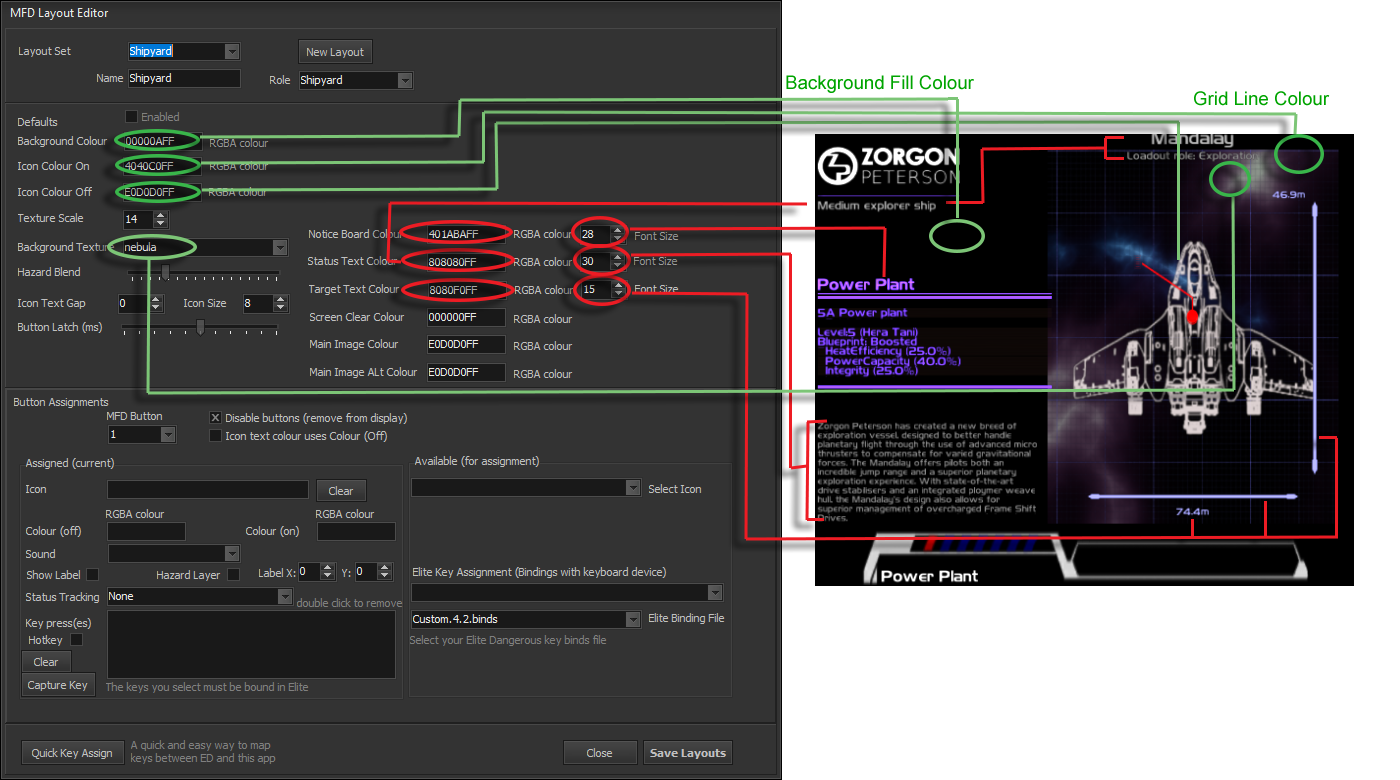Screen dimensions: 1400x780
Task: Open the Background Texture dropdown
Action: pyautogui.click(x=280, y=247)
